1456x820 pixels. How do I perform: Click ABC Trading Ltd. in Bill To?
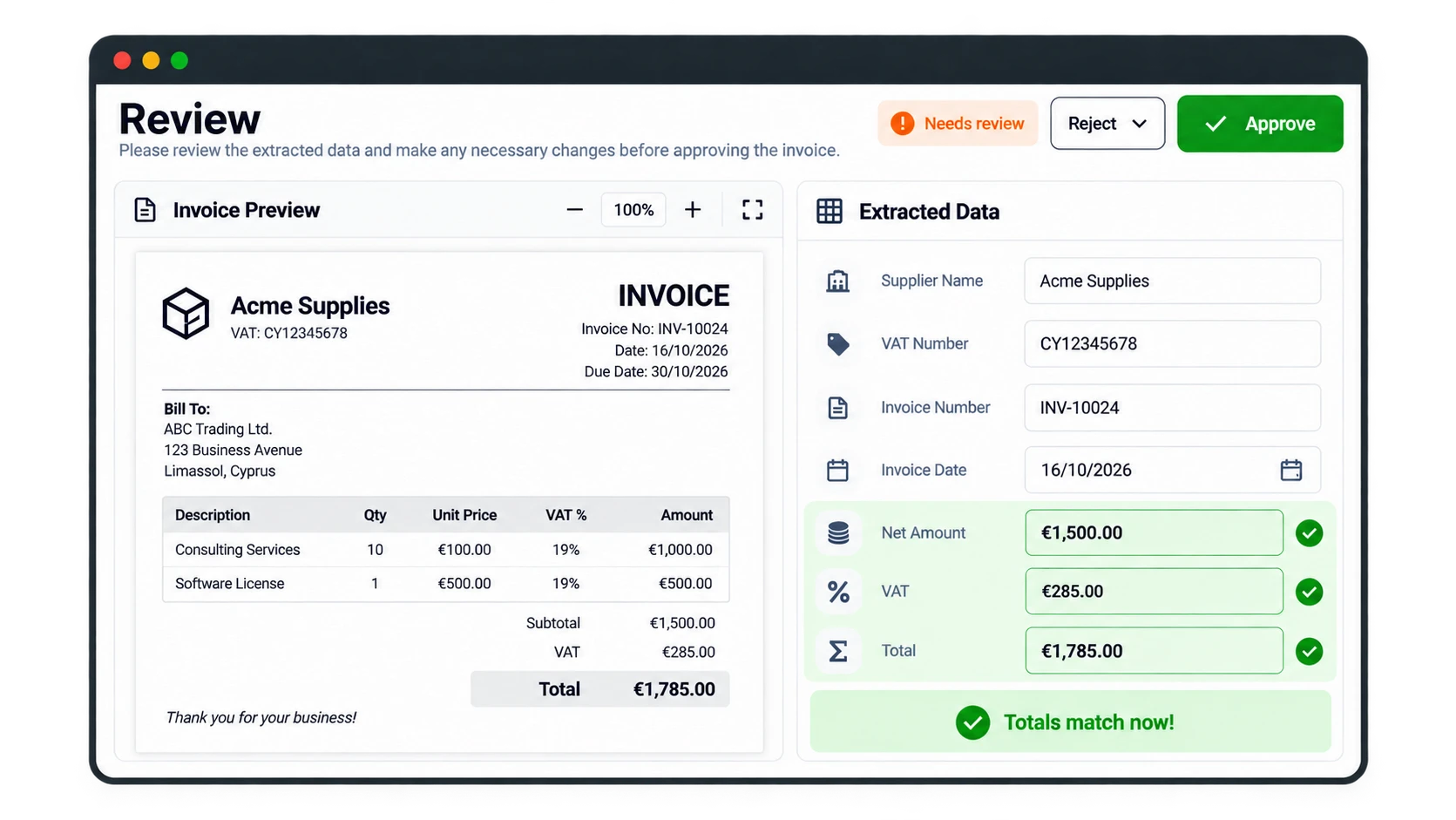(218, 430)
